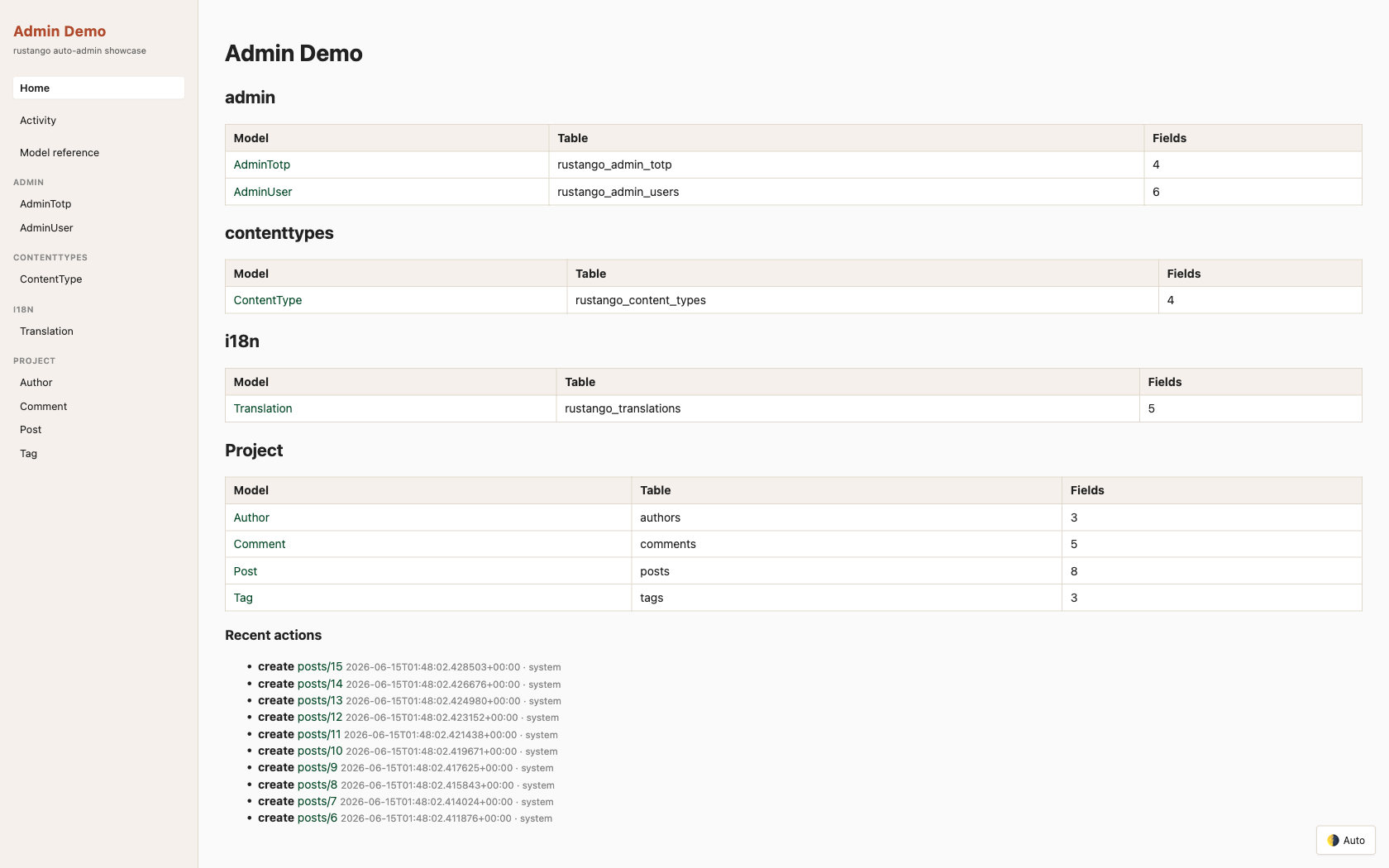Open the posts/9 recent action link
The width and height of the screenshot is (1389, 868).
pos(317,767)
